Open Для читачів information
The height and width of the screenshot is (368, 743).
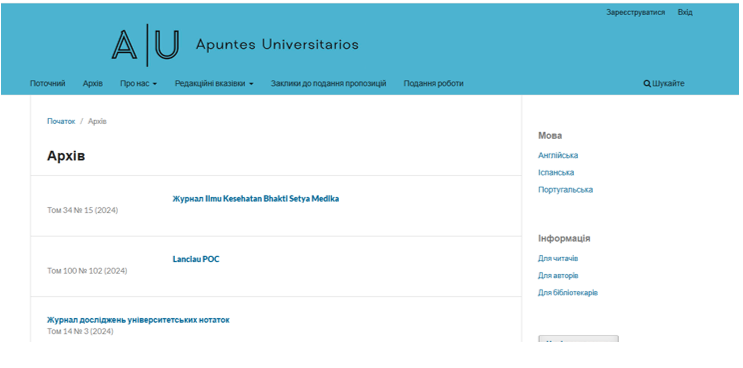[558, 259]
